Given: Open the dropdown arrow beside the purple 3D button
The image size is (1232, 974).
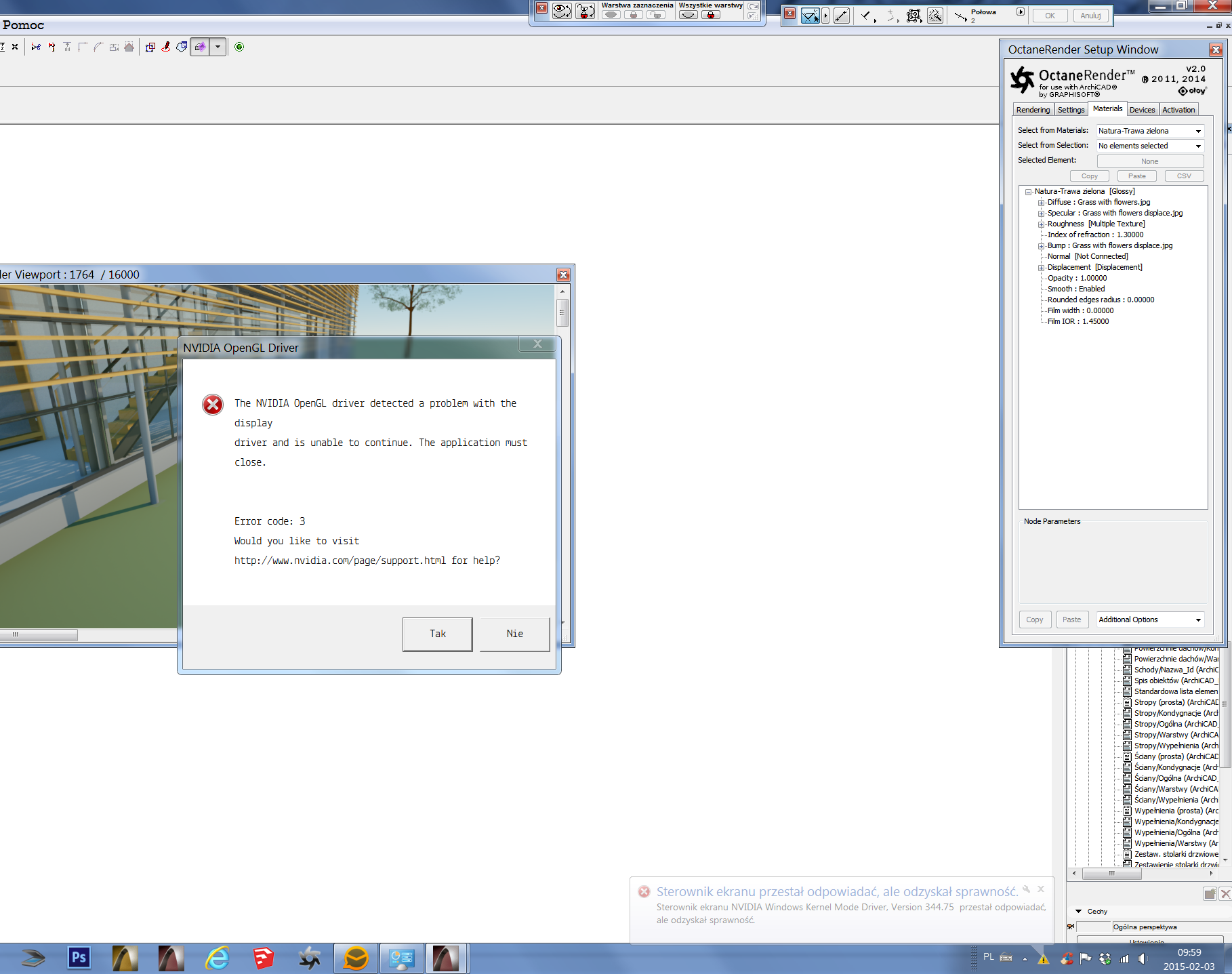Looking at the screenshot, I should pos(218,47).
